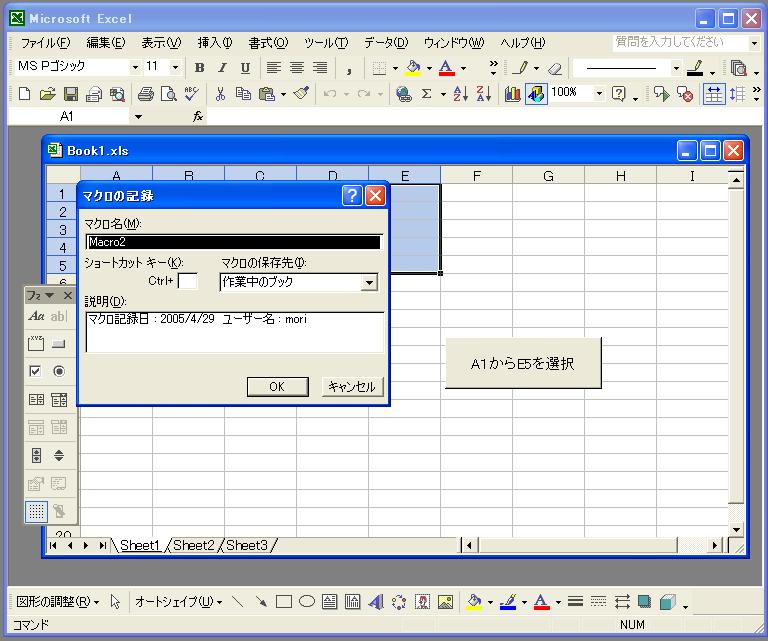
Task: Click the Drawing toolbar icon
Action: (x=536, y=93)
